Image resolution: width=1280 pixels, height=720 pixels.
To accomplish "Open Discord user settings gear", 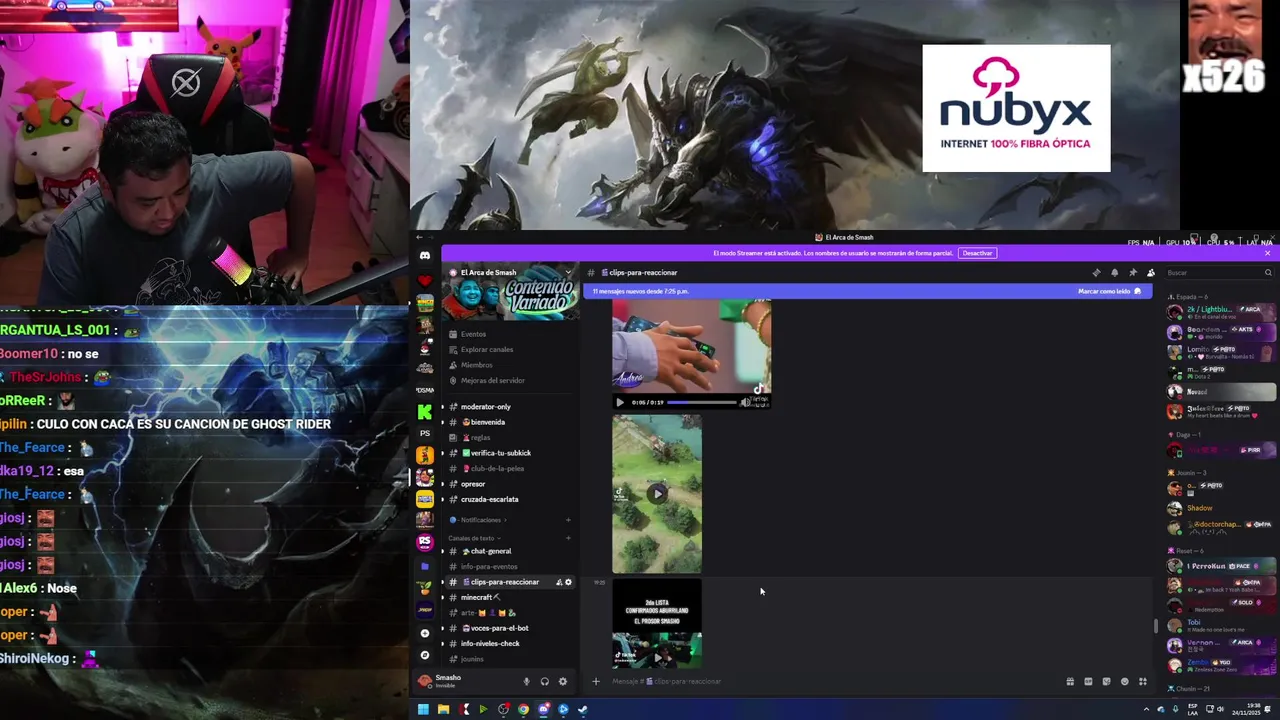I will (x=563, y=682).
